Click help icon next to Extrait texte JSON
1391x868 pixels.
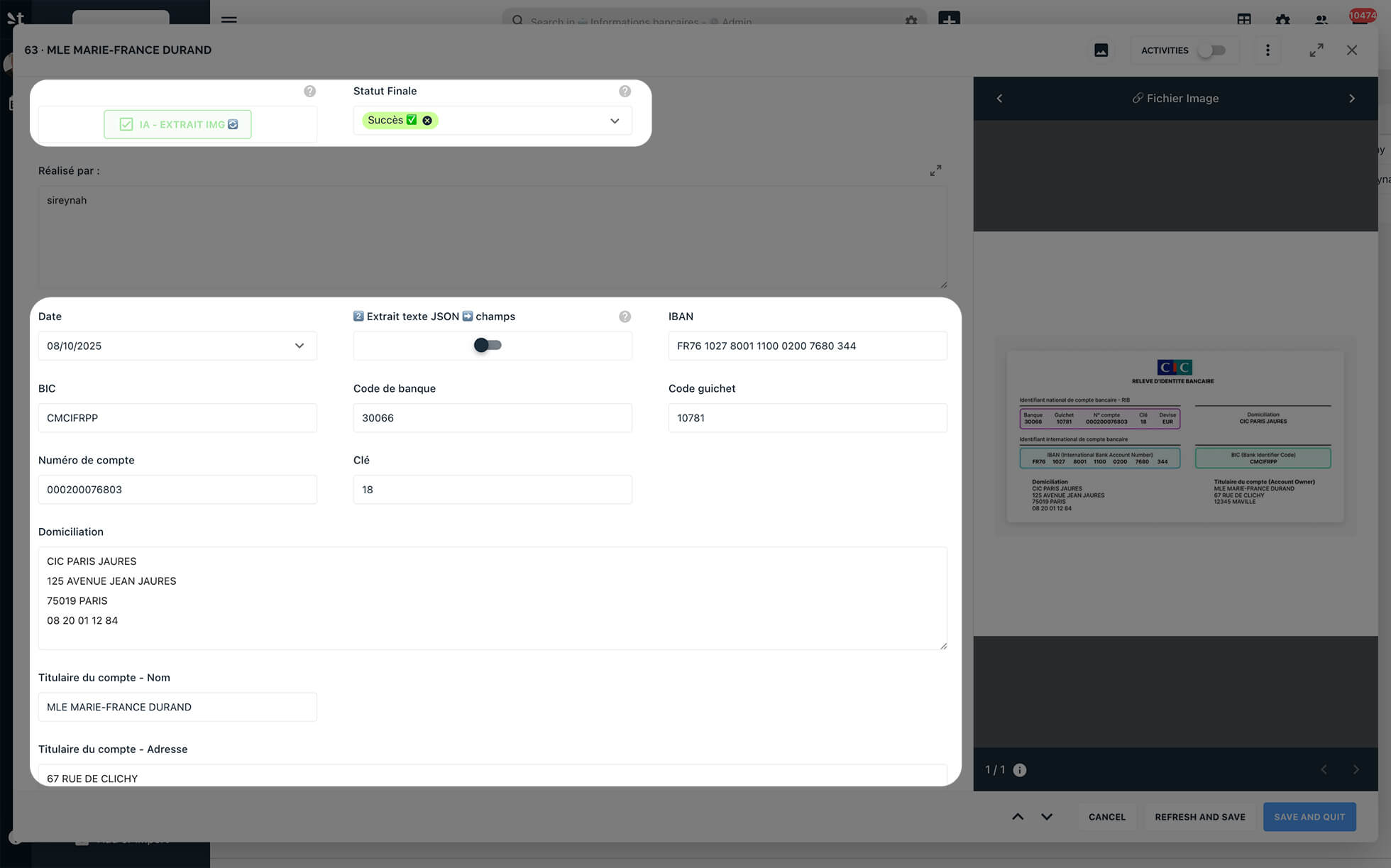pos(625,317)
